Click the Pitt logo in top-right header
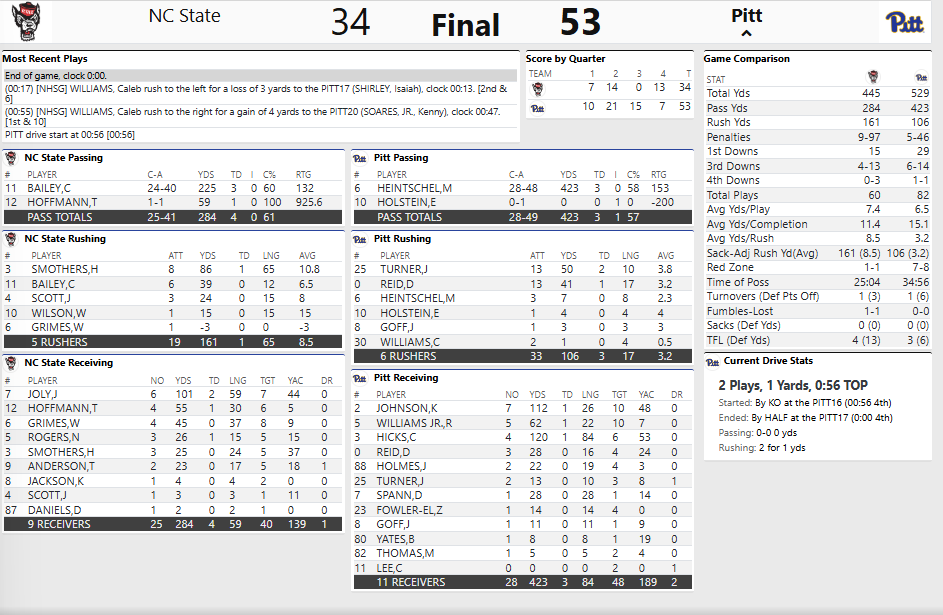The image size is (943, 615). [x=906, y=22]
